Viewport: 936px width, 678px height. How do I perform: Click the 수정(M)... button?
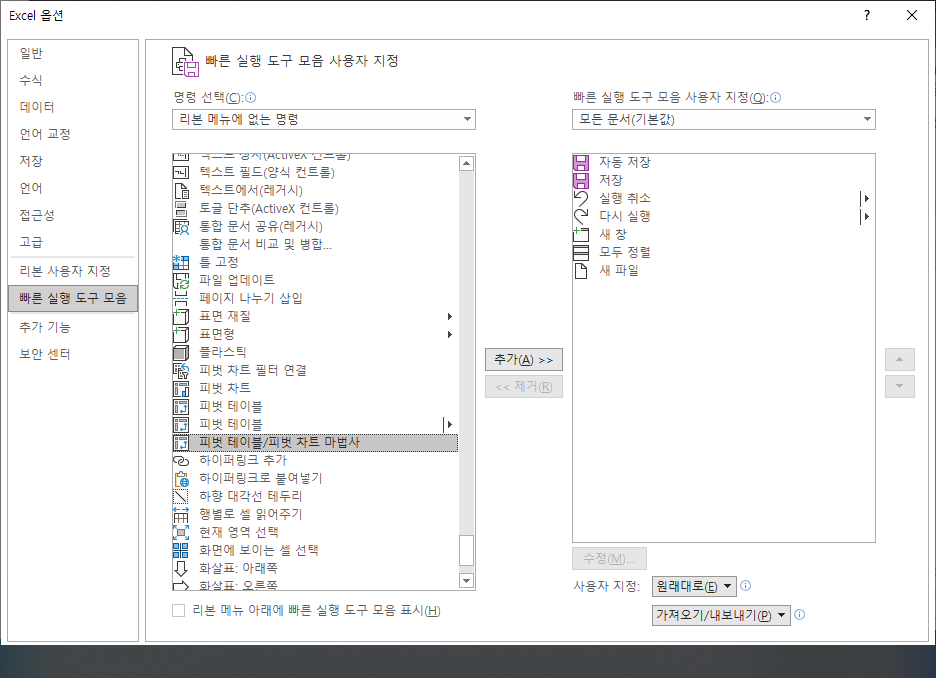(x=609, y=559)
